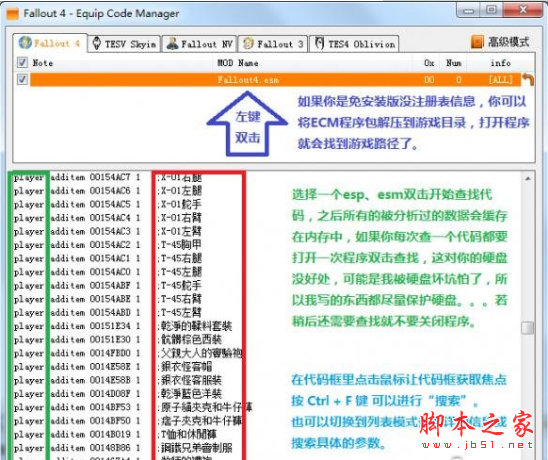The width and height of the screenshot is (548, 460).
Task: Select the code line with ID 0014BF53
Action: 133,407
